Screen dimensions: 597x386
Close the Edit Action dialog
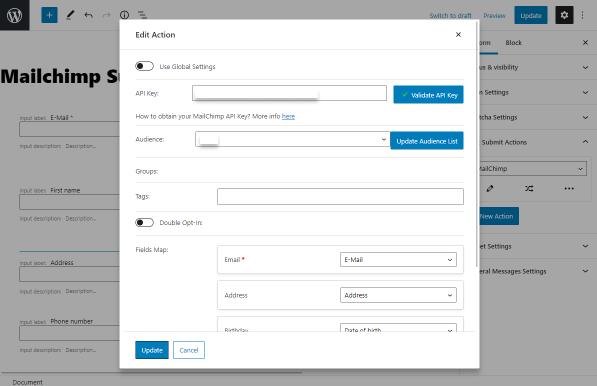(458, 35)
